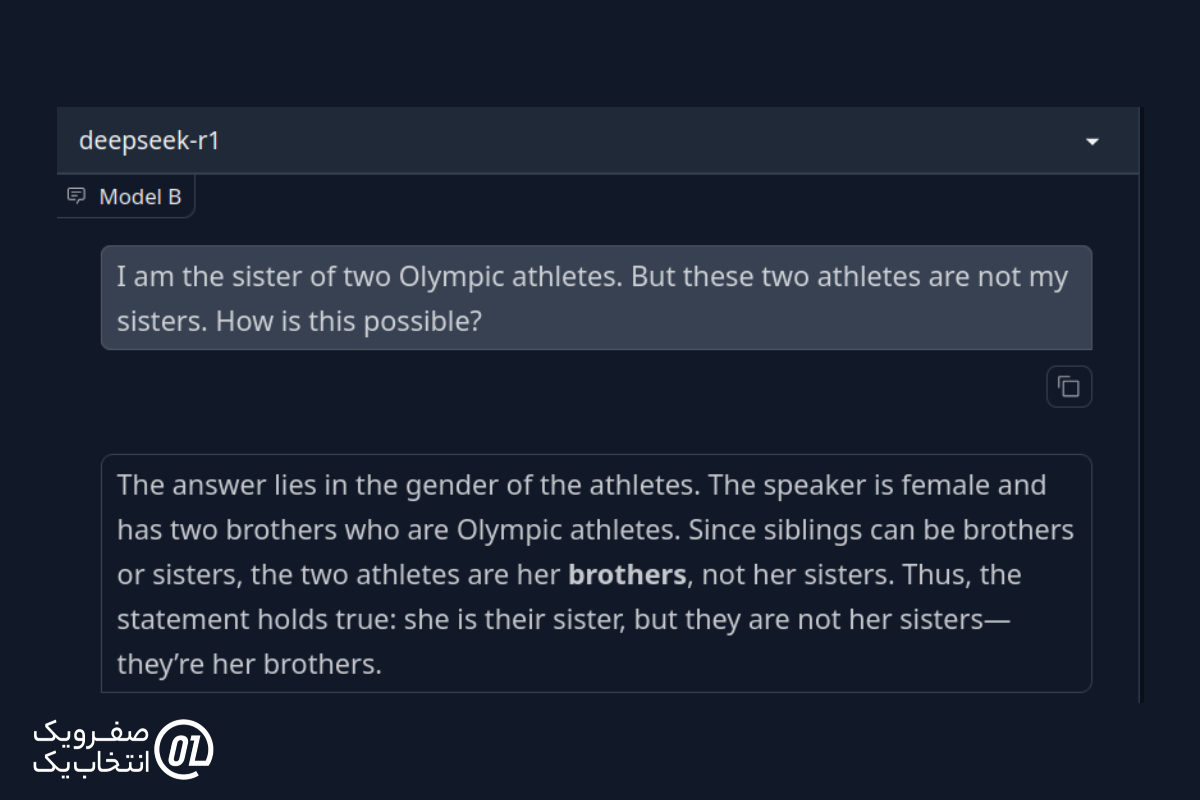Open the deepseek-r1 model selector
This screenshot has width=1200, height=800.
(x=598, y=141)
